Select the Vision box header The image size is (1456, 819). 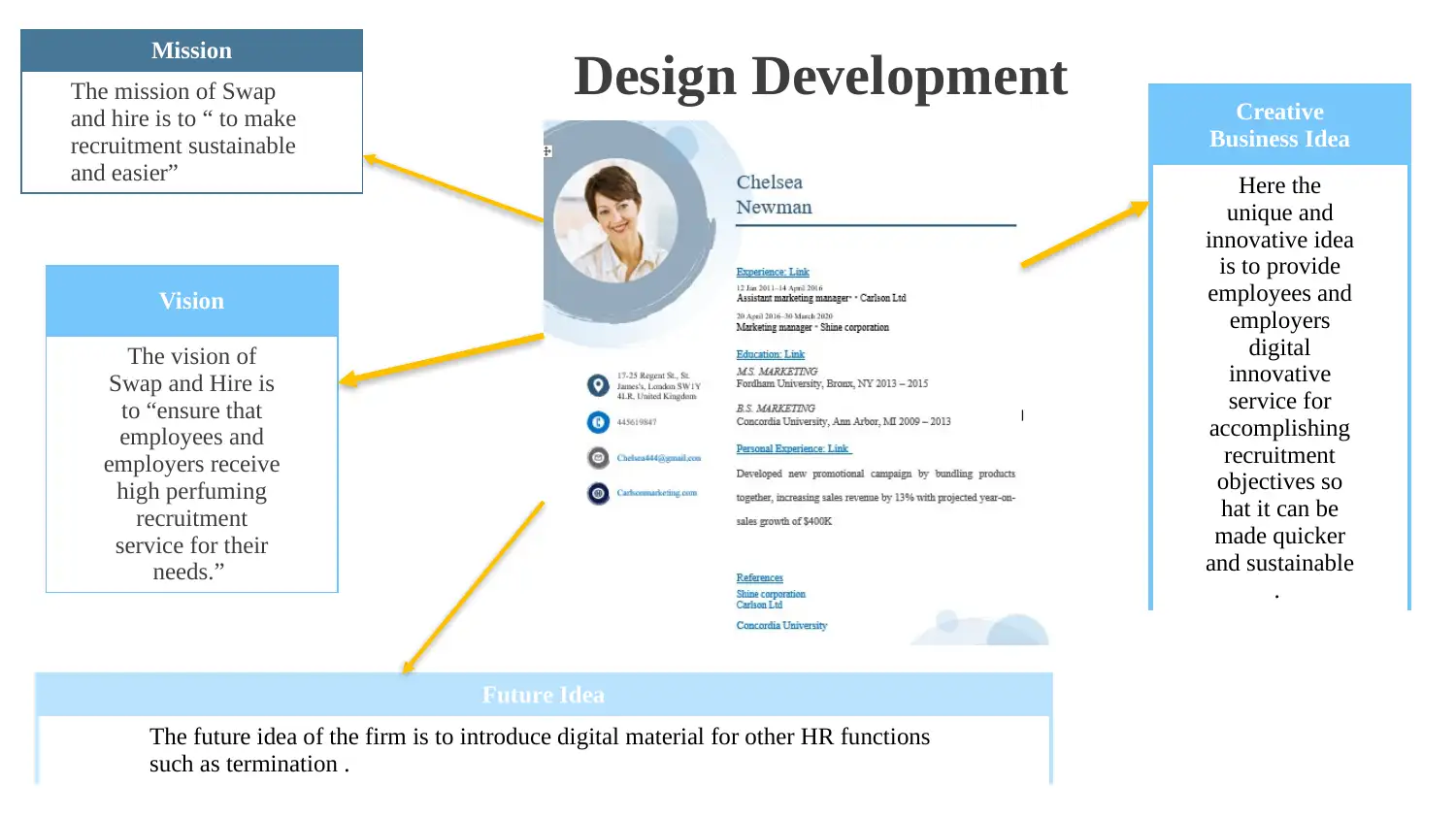click(x=192, y=301)
